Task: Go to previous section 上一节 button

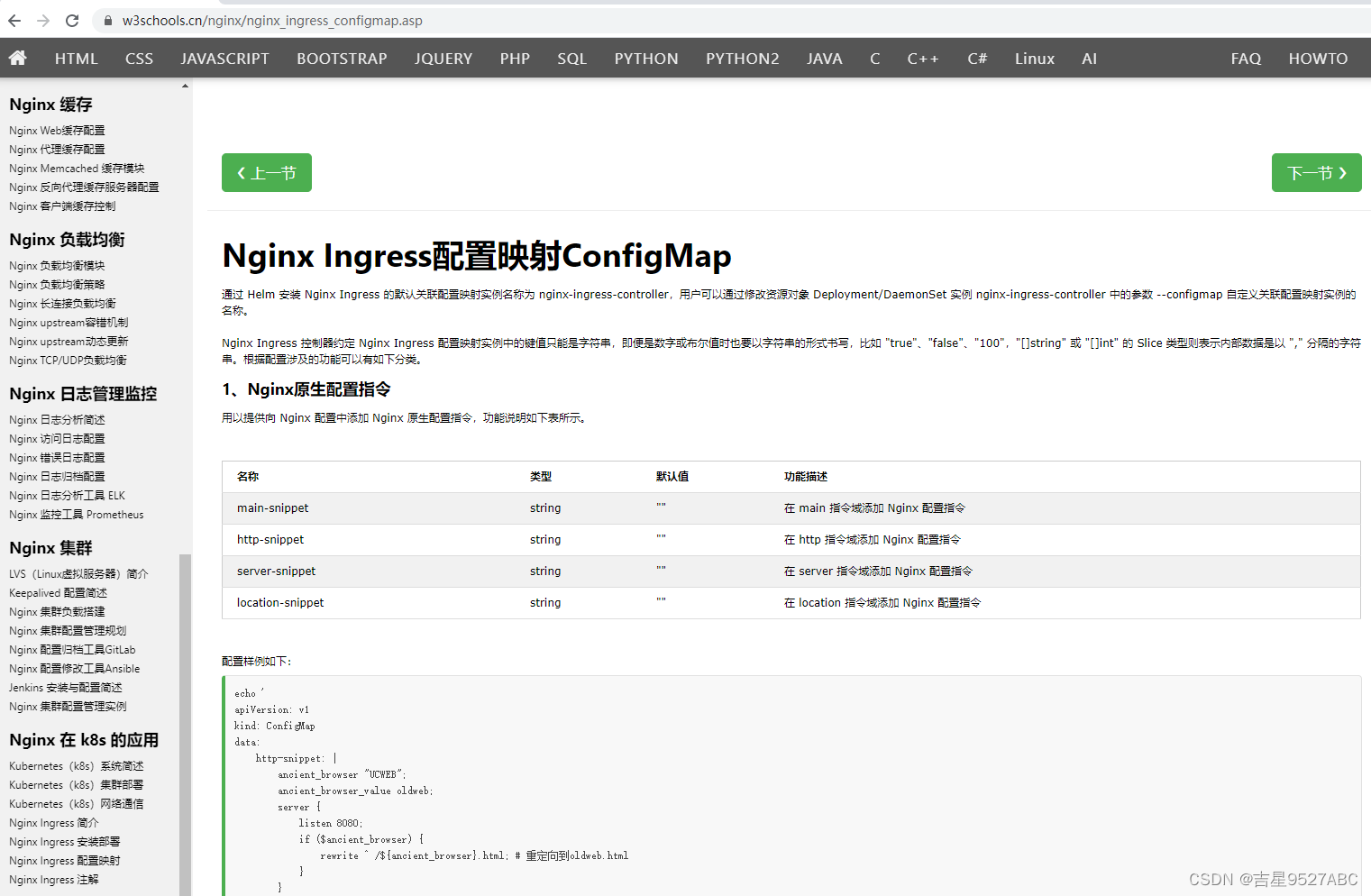Action: [267, 172]
